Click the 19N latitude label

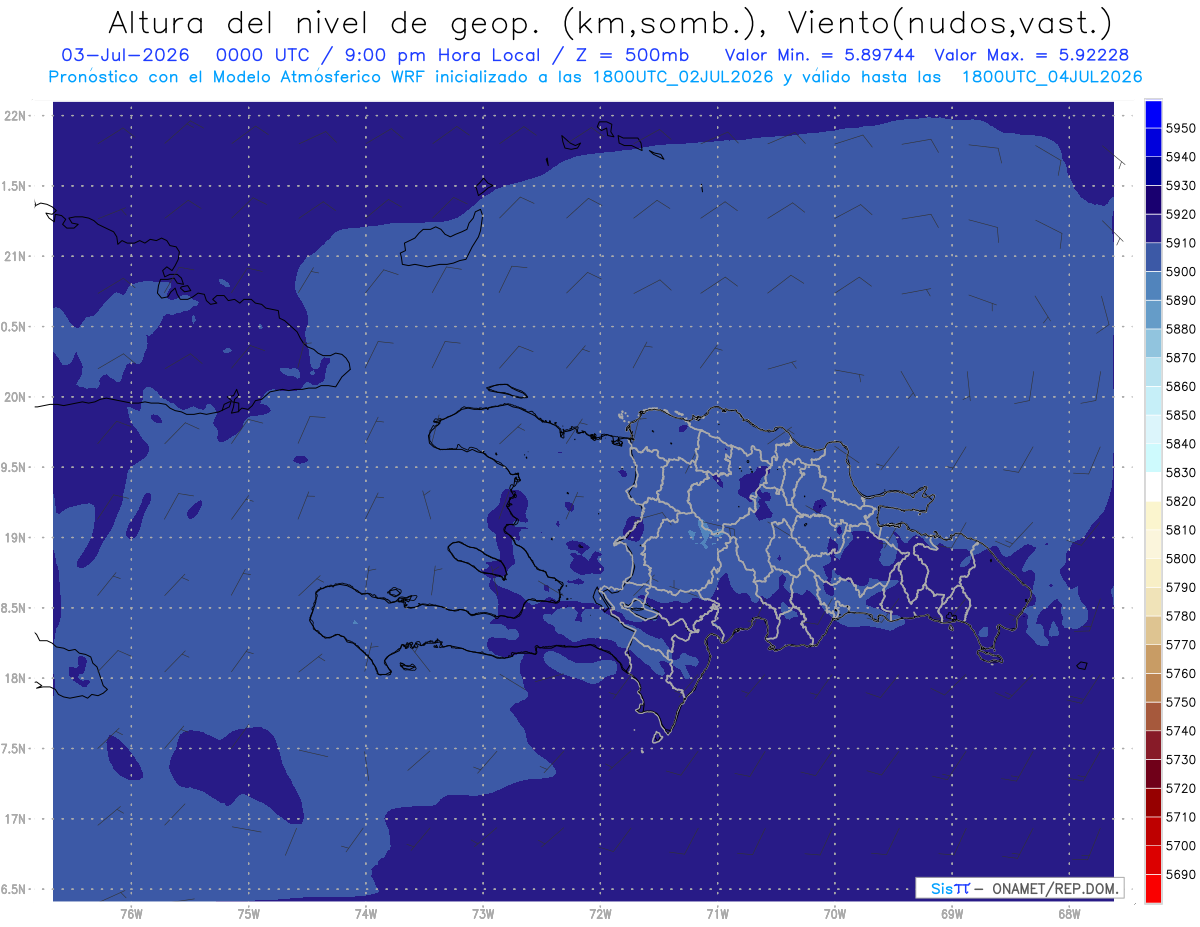point(17,538)
